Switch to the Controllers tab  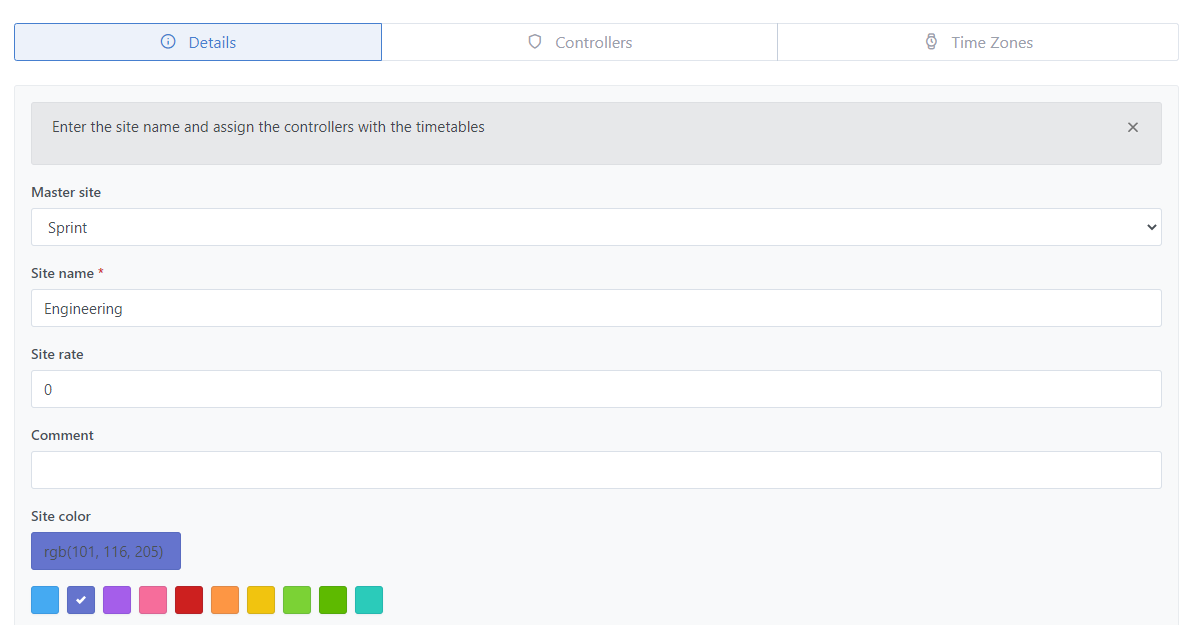(x=579, y=42)
